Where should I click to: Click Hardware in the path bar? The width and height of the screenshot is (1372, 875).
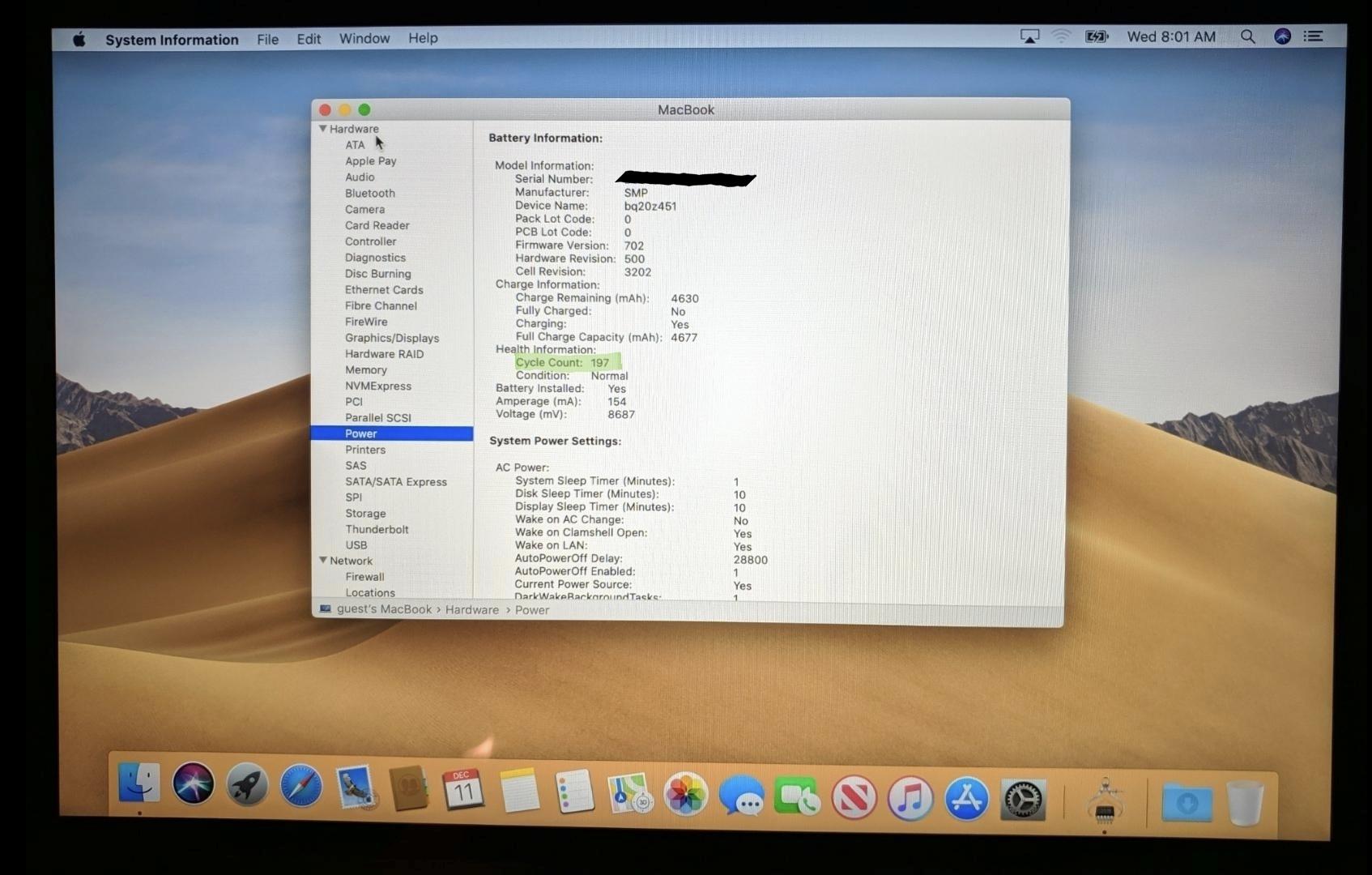(x=472, y=610)
